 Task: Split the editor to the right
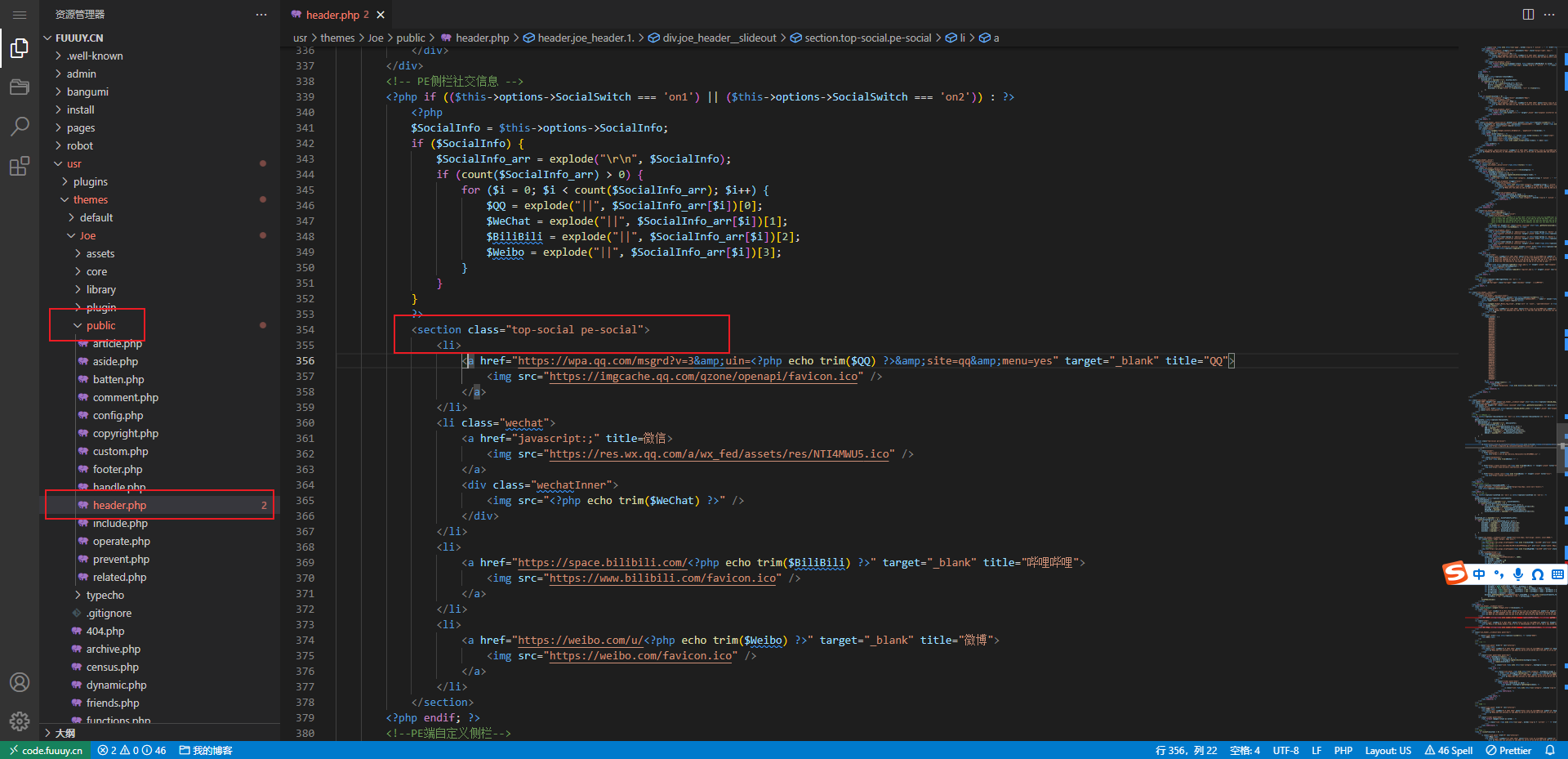1528,15
